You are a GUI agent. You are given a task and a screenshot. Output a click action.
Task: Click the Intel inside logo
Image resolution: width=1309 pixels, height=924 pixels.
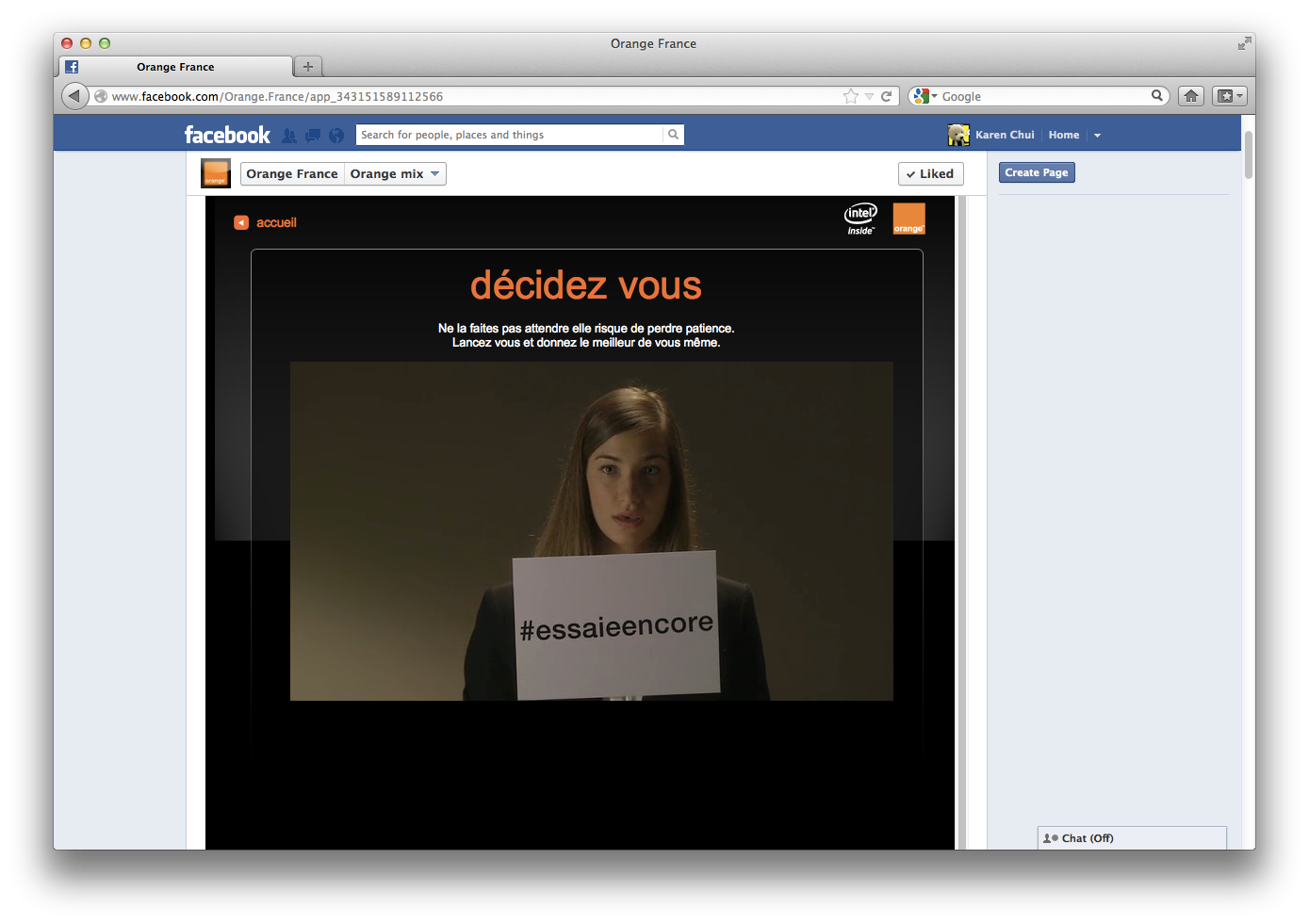[860, 219]
